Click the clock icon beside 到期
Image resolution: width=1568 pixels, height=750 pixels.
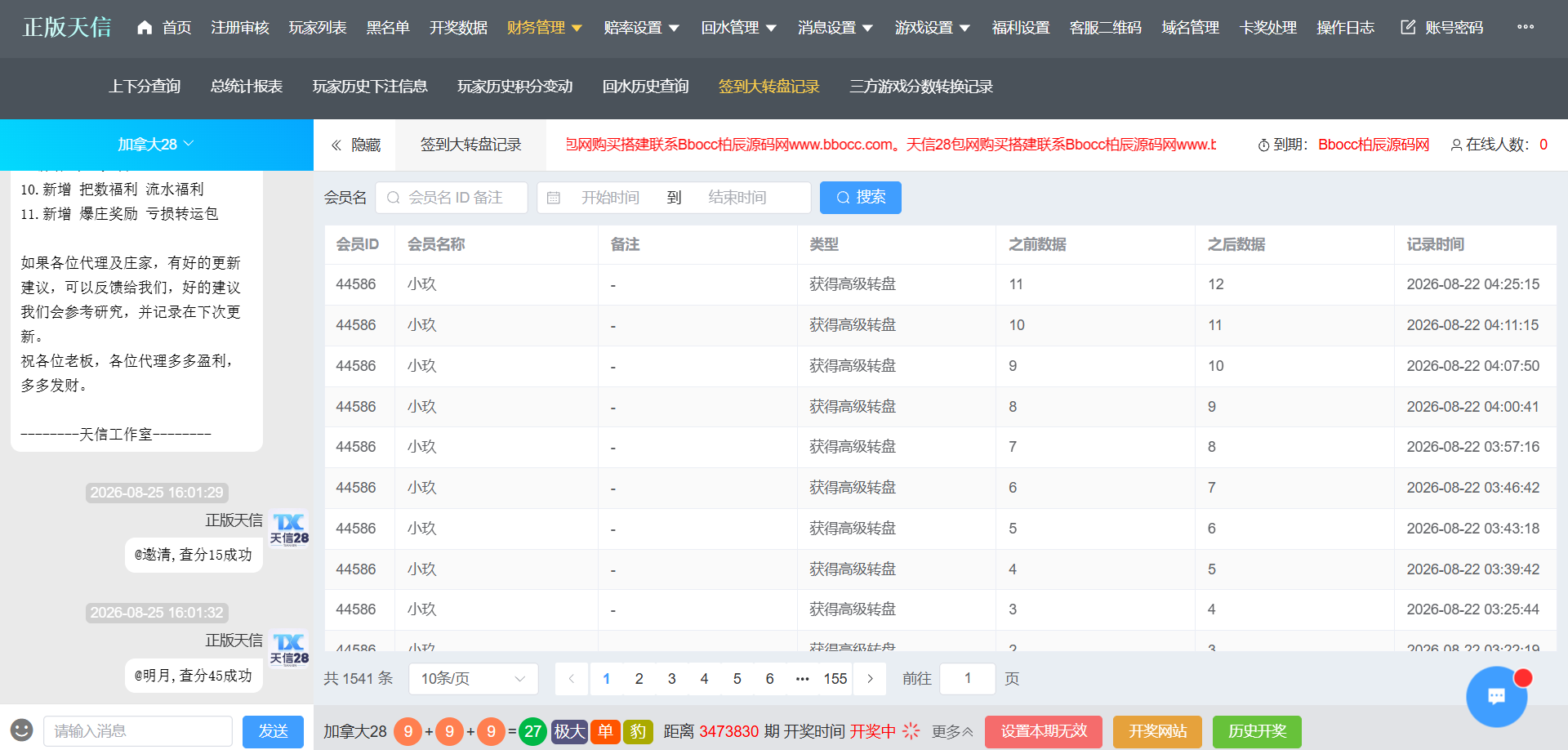tap(1263, 145)
